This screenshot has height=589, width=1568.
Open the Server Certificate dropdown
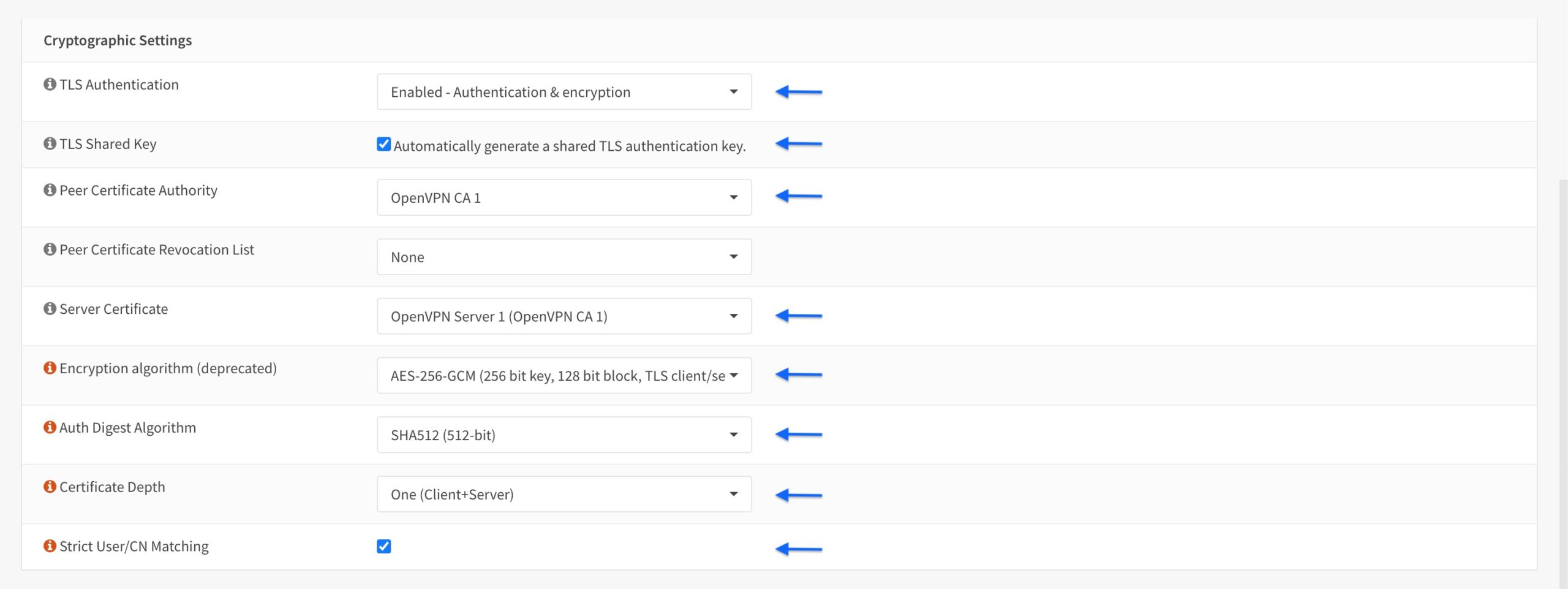coord(563,316)
